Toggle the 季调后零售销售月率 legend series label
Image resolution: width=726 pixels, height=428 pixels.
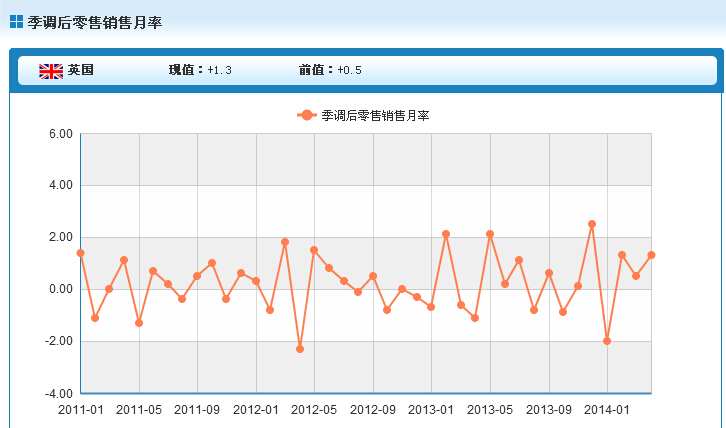coord(375,115)
